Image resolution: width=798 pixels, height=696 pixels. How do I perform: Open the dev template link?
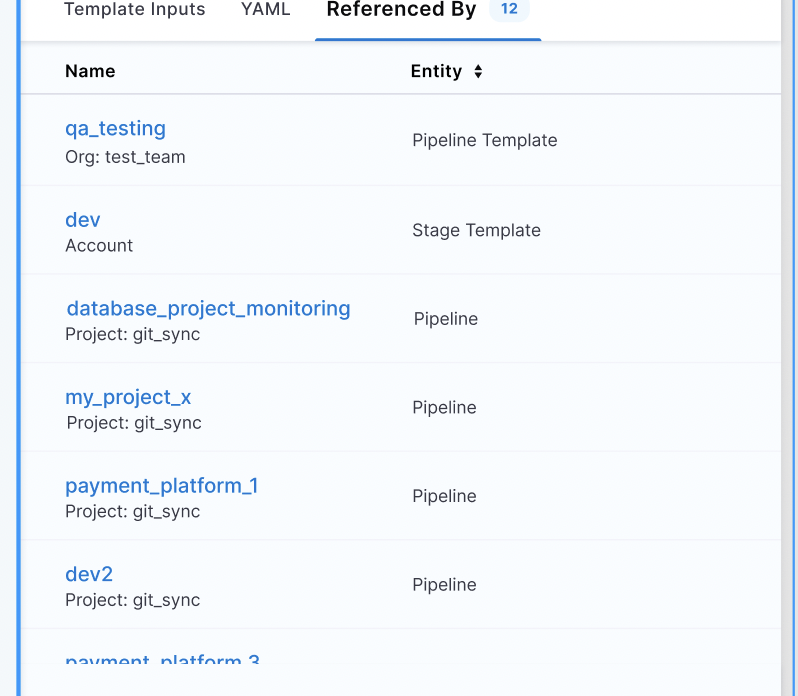[x=83, y=219]
